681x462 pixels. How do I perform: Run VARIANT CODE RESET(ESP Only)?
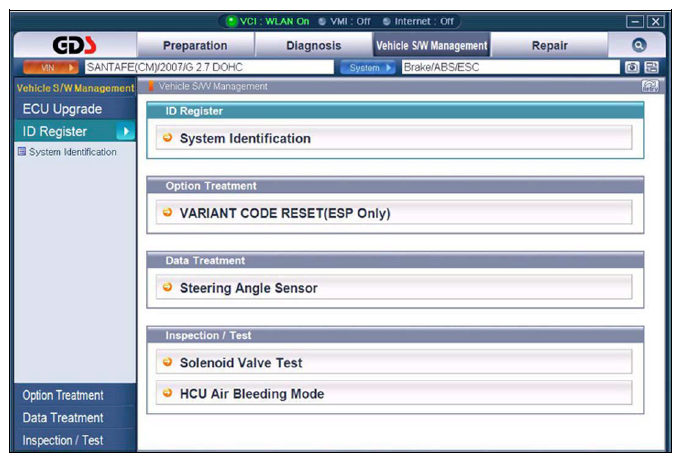tap(394, 212)
